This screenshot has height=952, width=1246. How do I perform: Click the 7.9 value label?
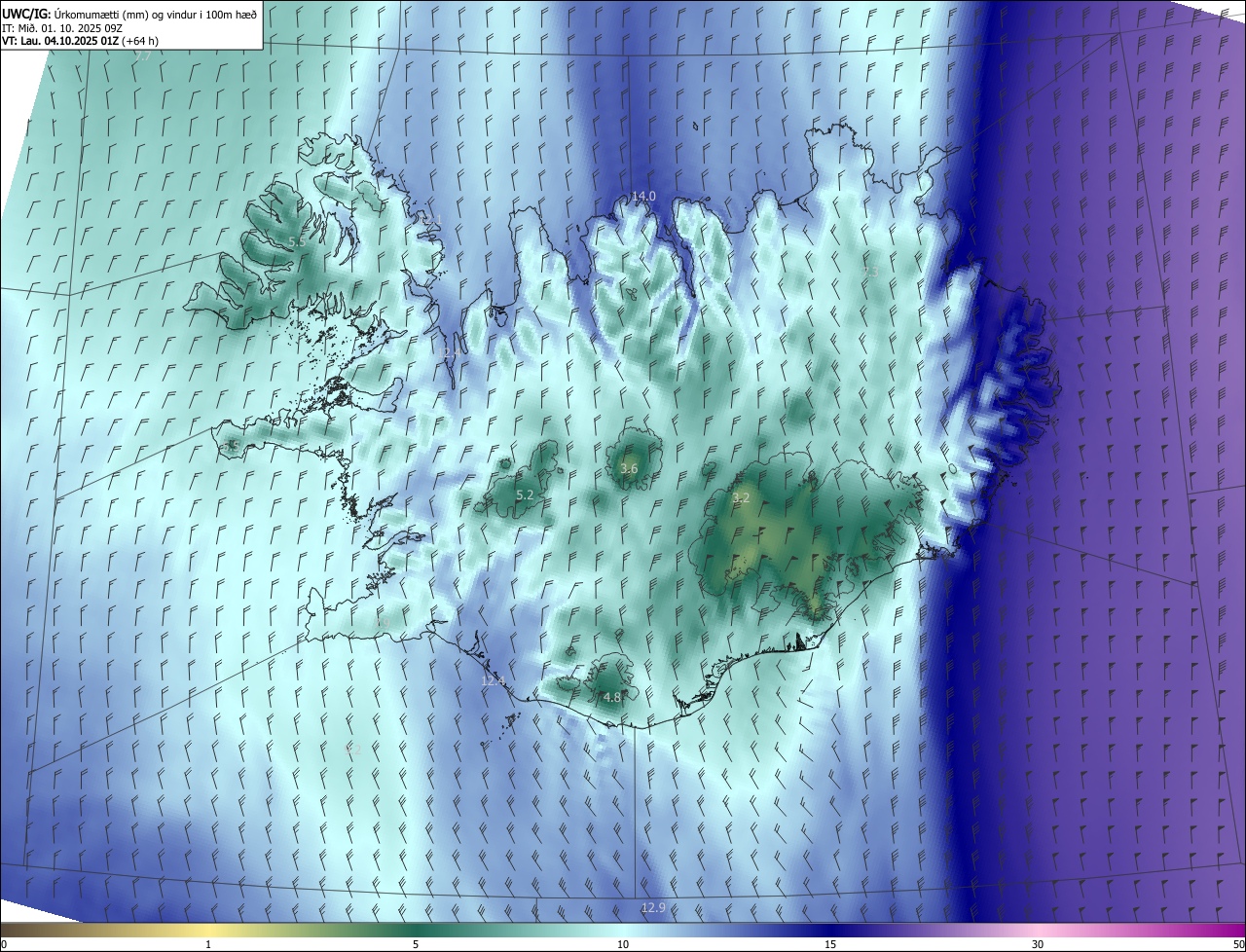(383, 622)
